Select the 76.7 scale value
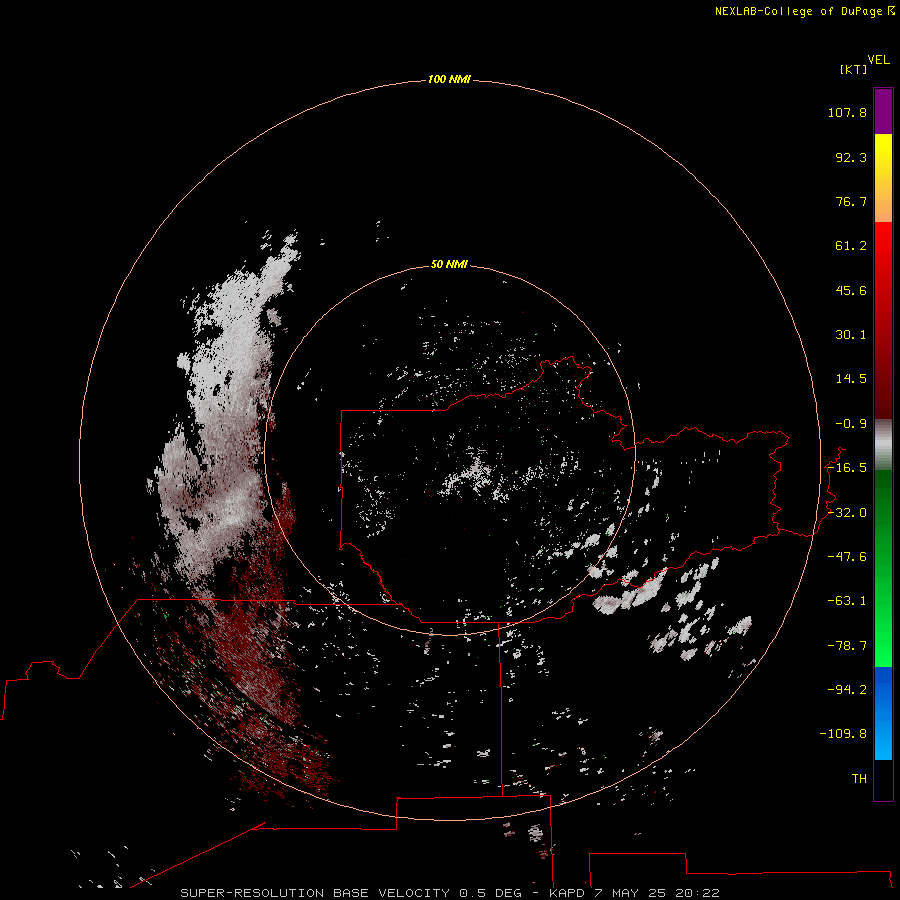 tap(851, 201)
